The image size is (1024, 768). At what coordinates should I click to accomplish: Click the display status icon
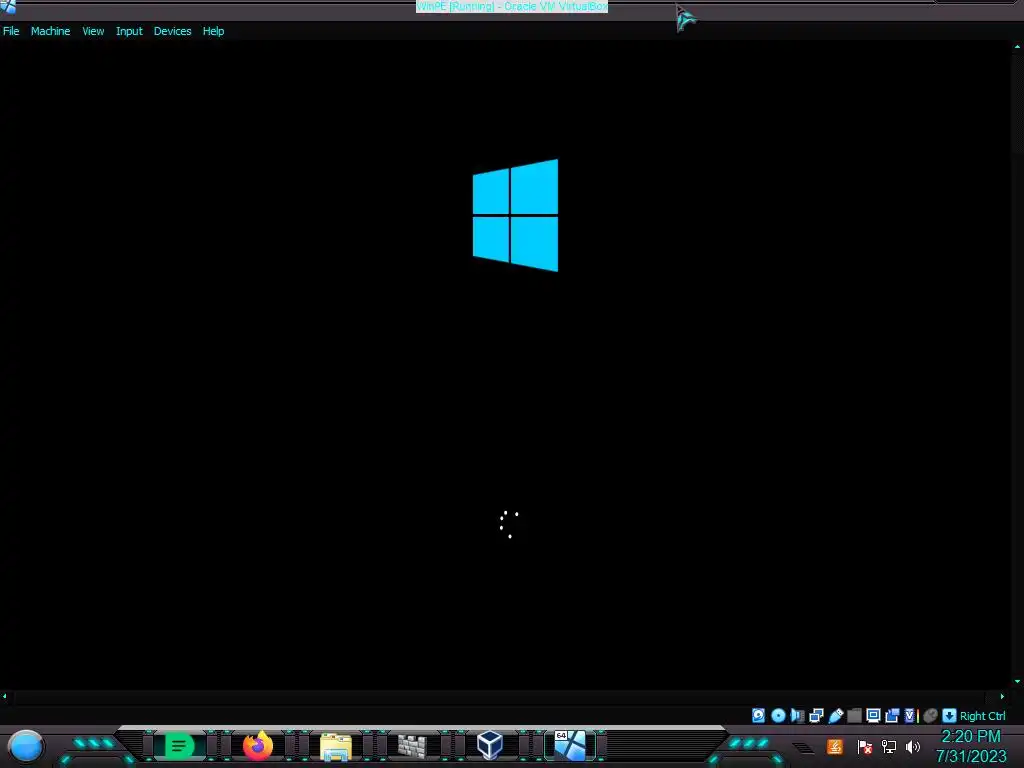click(873, 716)
